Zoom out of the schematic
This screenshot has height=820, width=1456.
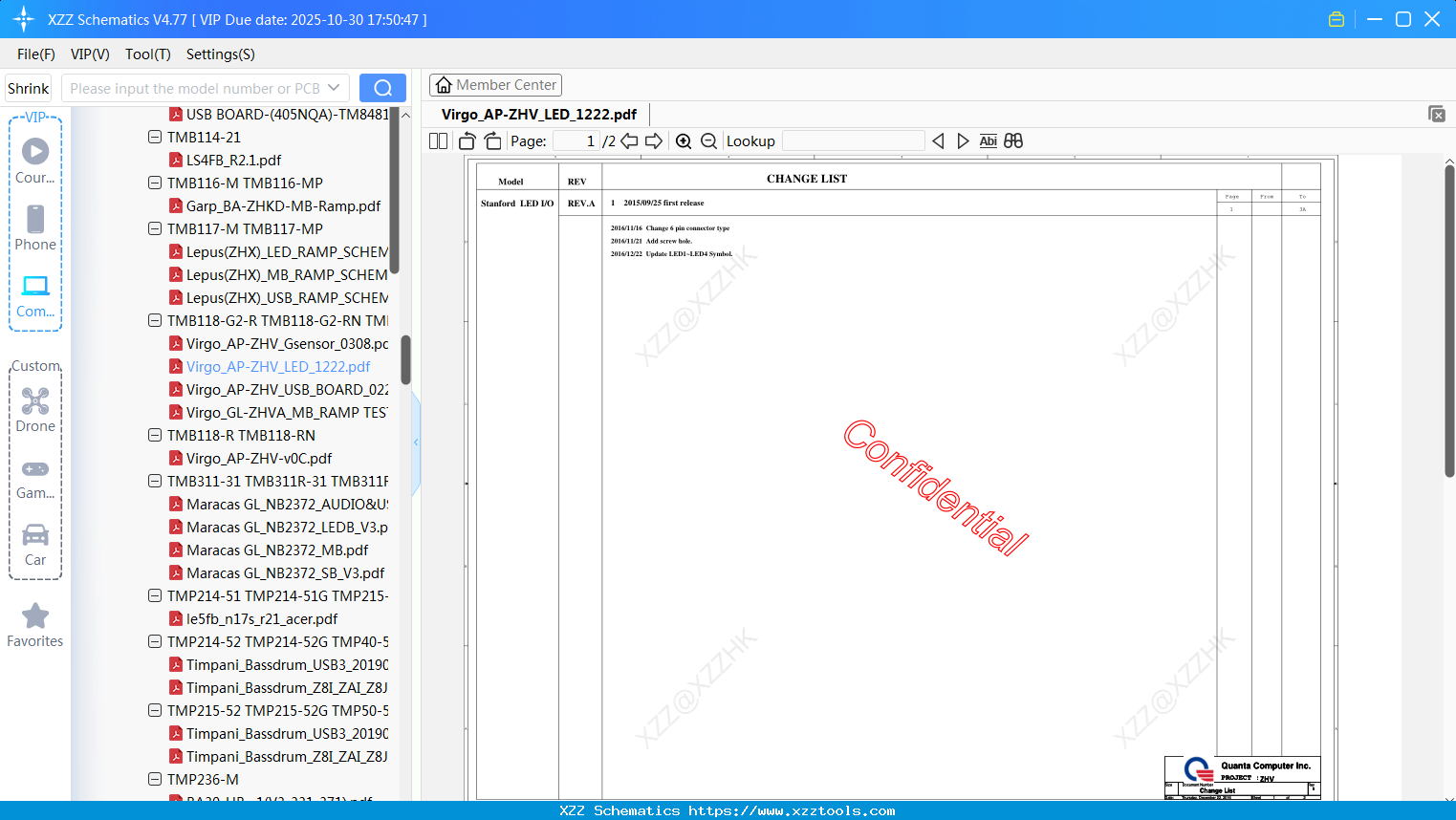click(x=708, y=141)
